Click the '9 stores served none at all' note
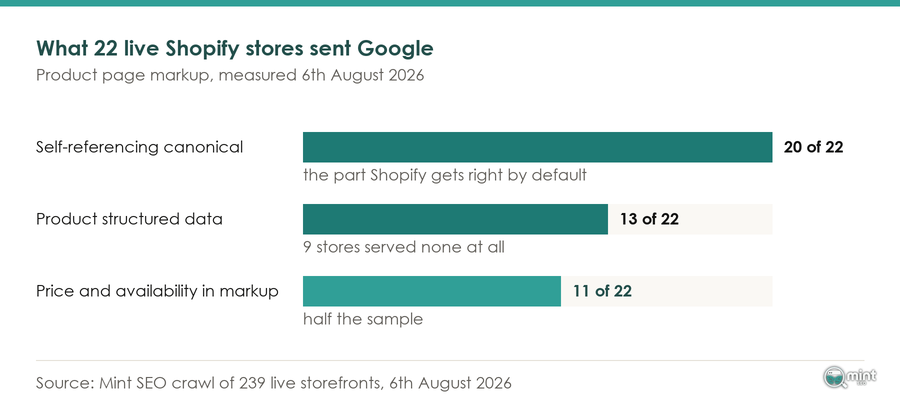The width and height of the screenshot is (900, 412). point(404,247)
